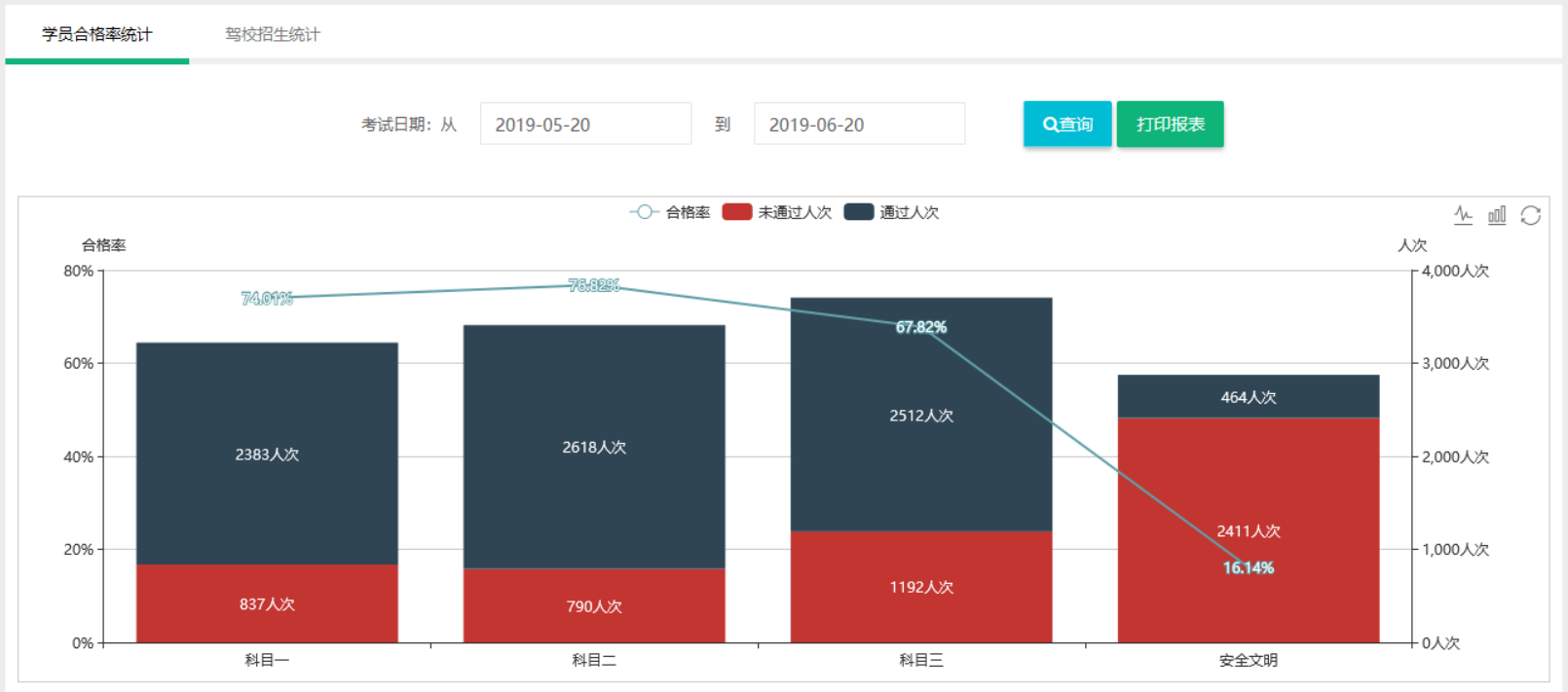Click the 安全文明 axis label

1249,660
